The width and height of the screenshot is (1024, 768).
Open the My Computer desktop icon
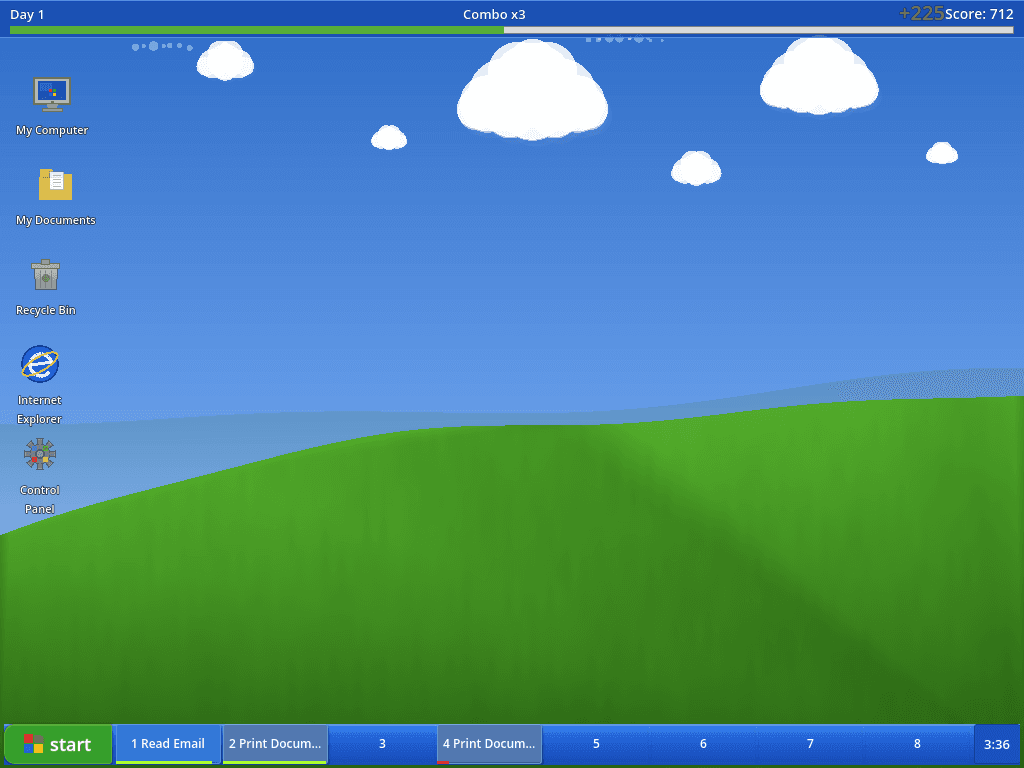pos(52,93)
